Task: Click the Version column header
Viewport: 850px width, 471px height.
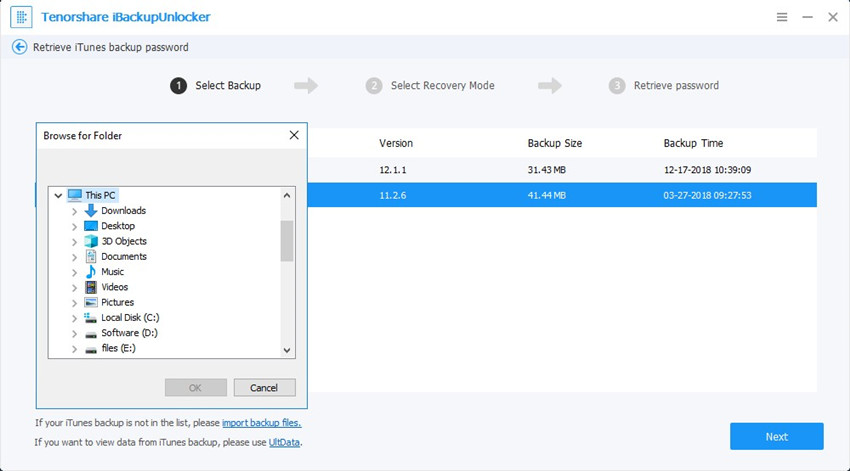Action: [x=396, y=143]
